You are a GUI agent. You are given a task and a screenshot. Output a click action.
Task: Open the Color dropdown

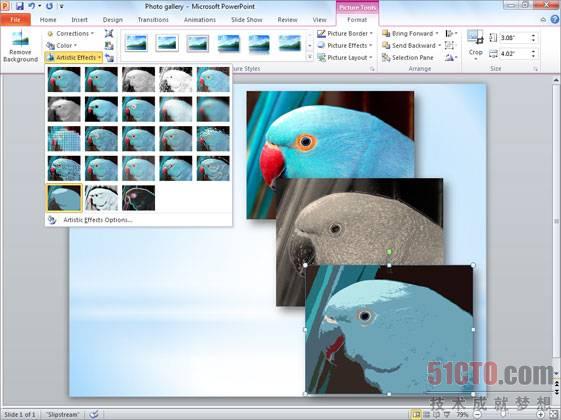click(x=62, y=45)
